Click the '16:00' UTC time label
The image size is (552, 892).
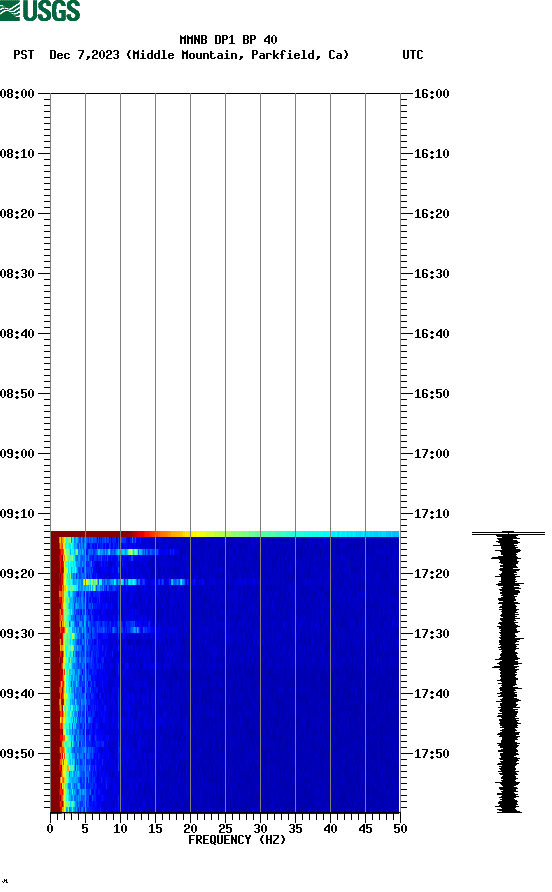click(x=431, y=94)
